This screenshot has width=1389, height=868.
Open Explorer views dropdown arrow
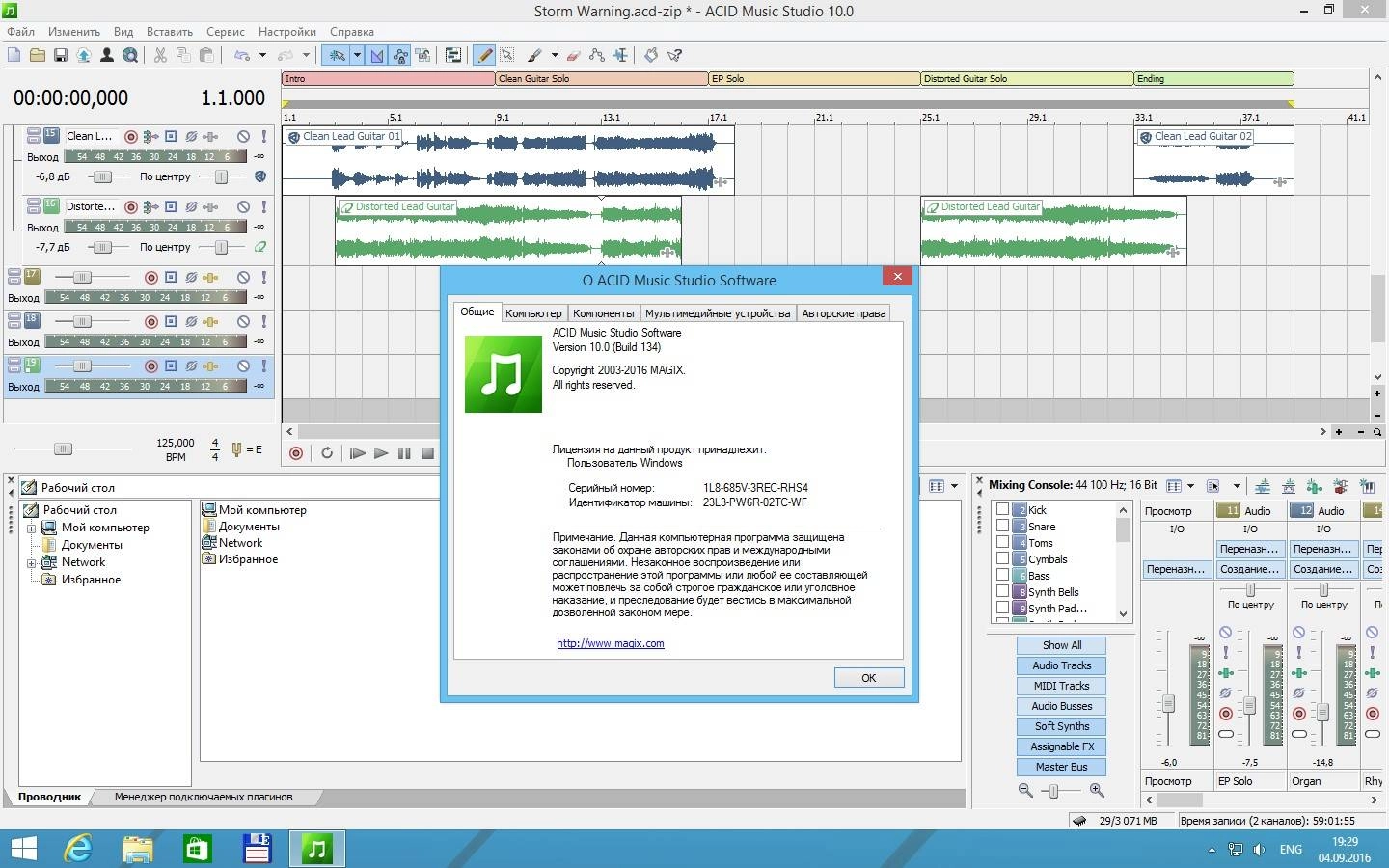pyautogui.click(x=955, y=486)
